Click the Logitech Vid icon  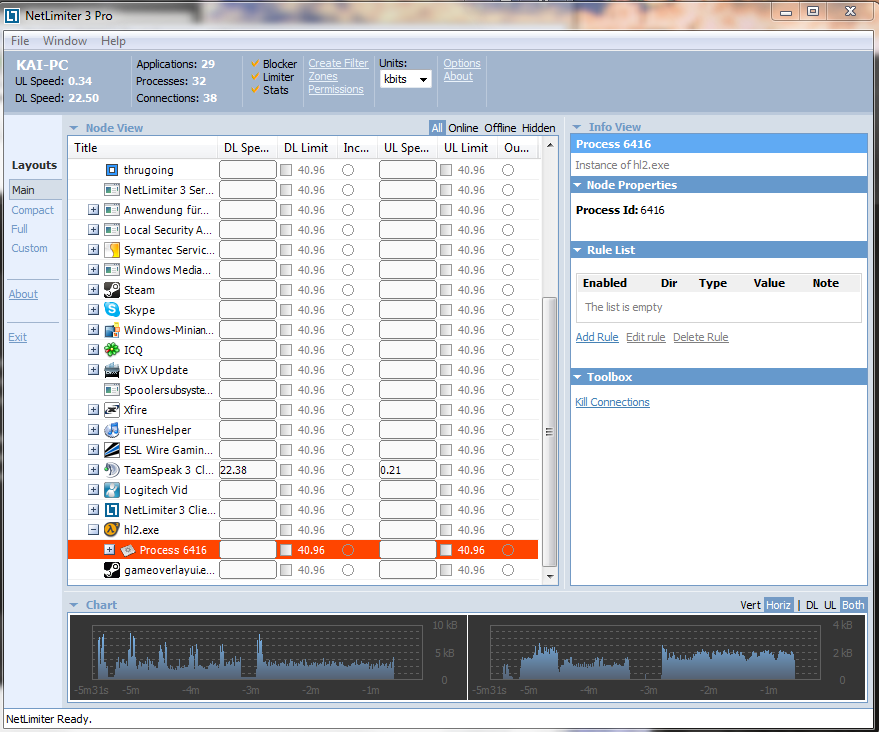(112, 490)
